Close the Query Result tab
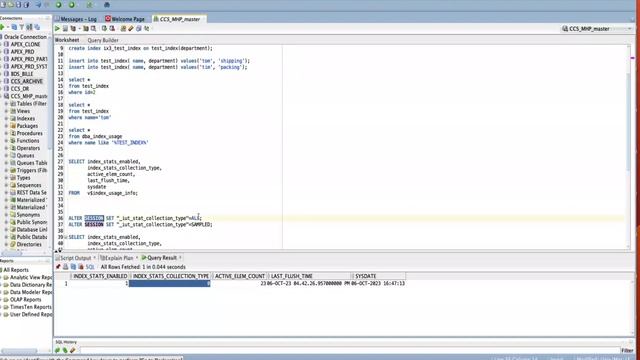The image size is (640, 360). [180, 258]
